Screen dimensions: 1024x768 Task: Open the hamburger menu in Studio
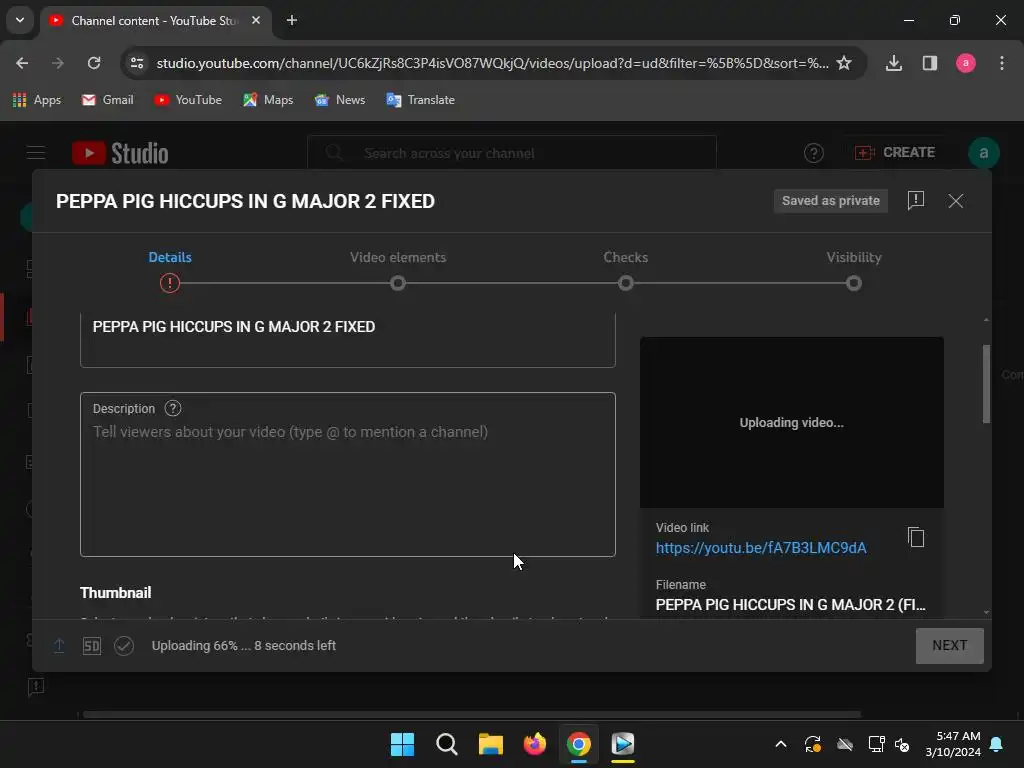pos(36,153)
